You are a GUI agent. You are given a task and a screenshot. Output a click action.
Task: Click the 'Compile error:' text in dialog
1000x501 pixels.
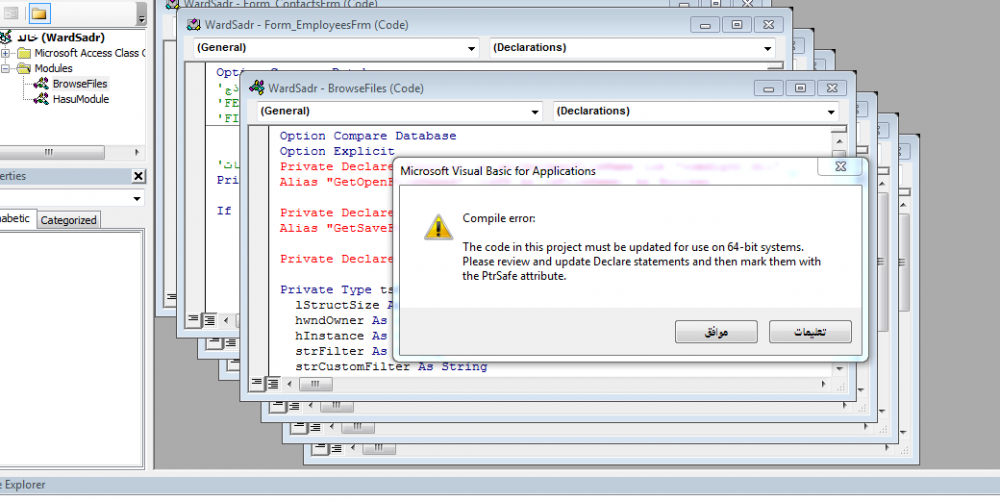point(499,219)
